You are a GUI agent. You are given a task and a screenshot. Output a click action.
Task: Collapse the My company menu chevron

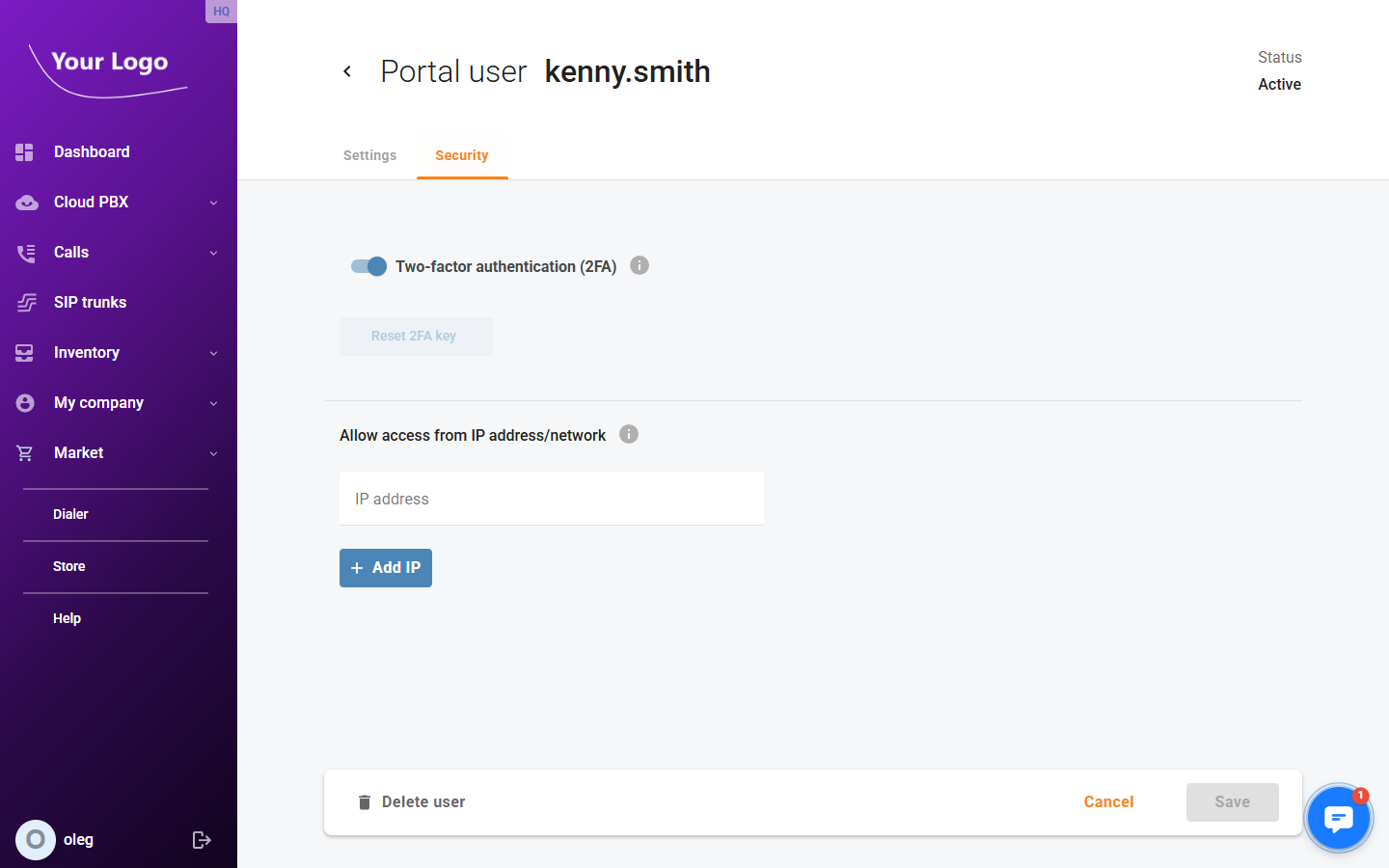213,402
